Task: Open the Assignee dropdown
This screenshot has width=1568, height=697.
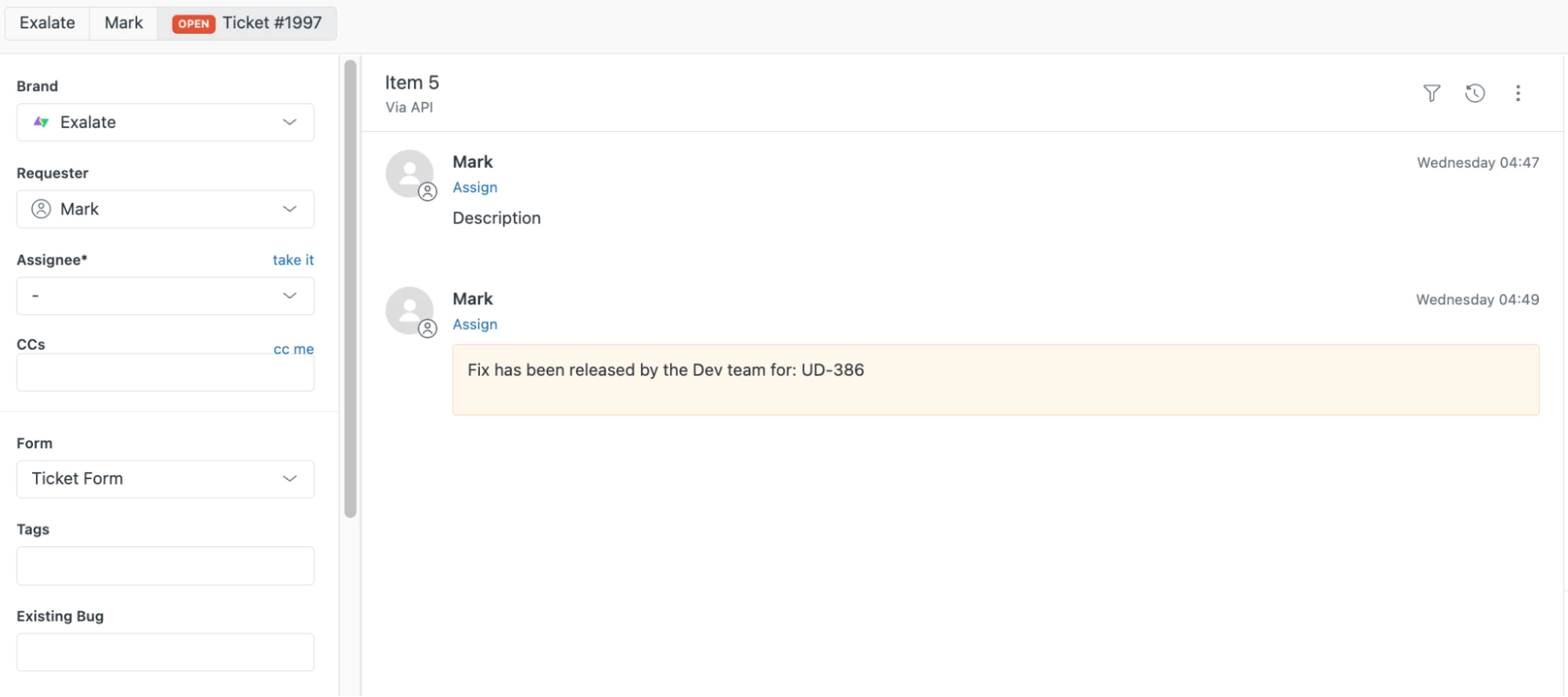Action: coord(166,296)
